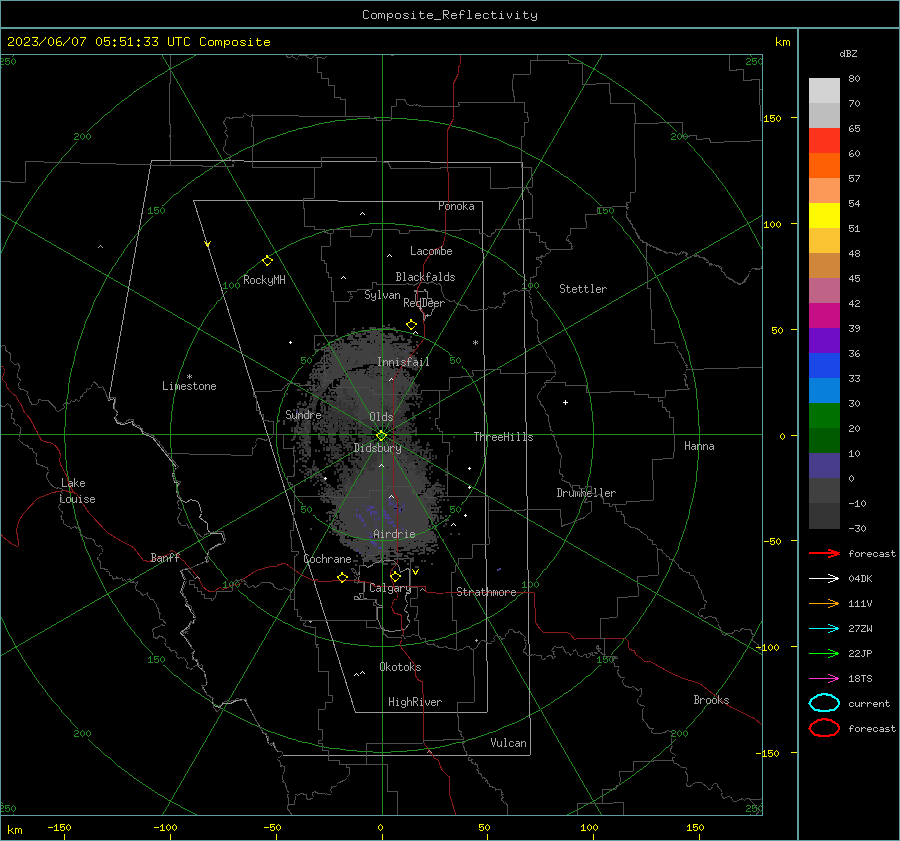Viewport: 900px width, 841px height.
Task: Click the Banff label
Action: [x=165, y=558]
